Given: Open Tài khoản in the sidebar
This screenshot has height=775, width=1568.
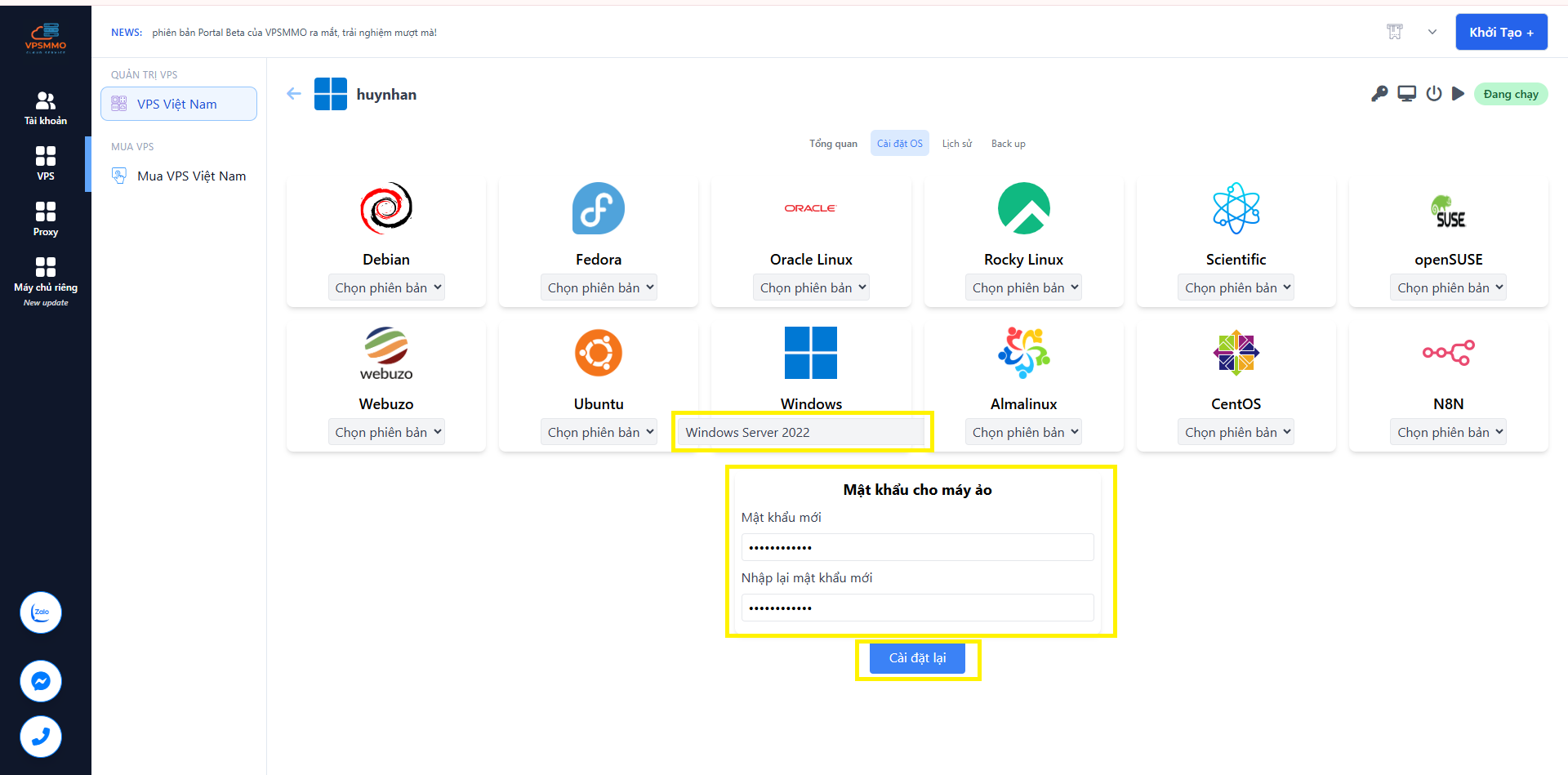Looking at the screenshot, I should [46, 108].
